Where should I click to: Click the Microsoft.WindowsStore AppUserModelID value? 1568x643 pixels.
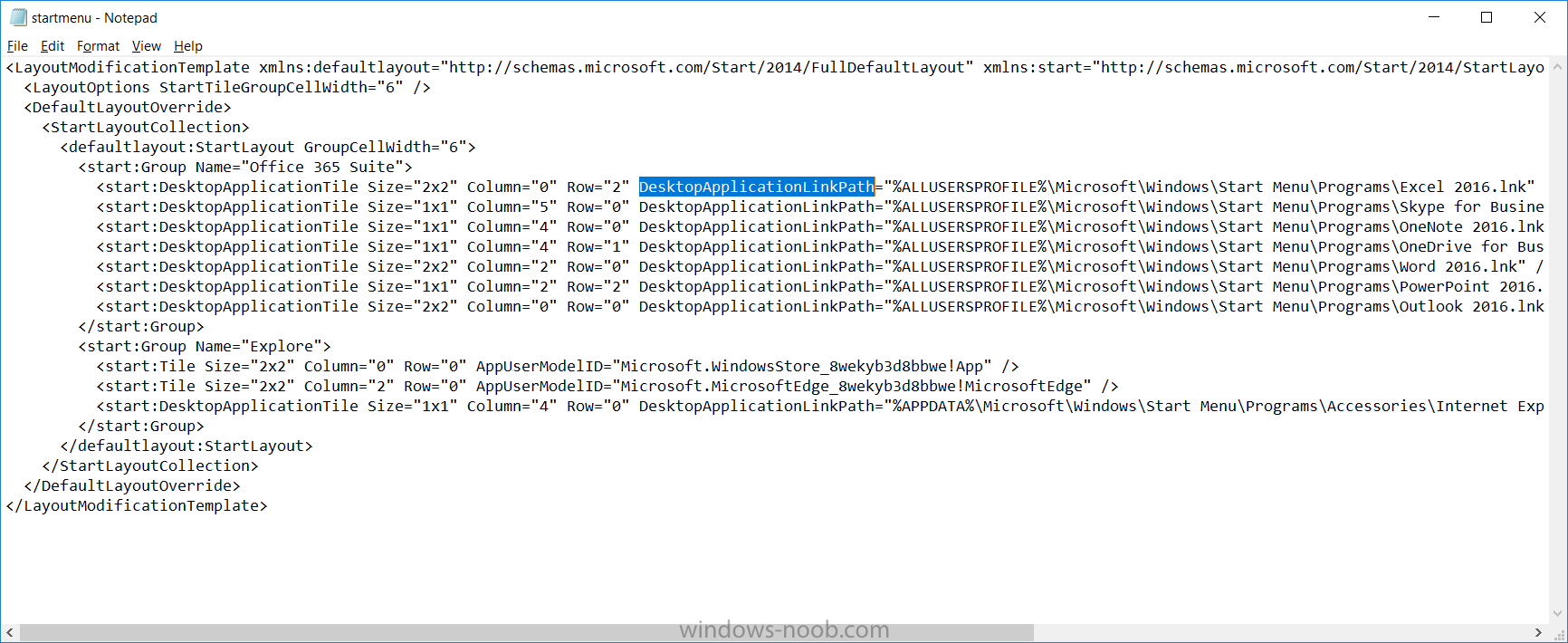pos(802,366)
